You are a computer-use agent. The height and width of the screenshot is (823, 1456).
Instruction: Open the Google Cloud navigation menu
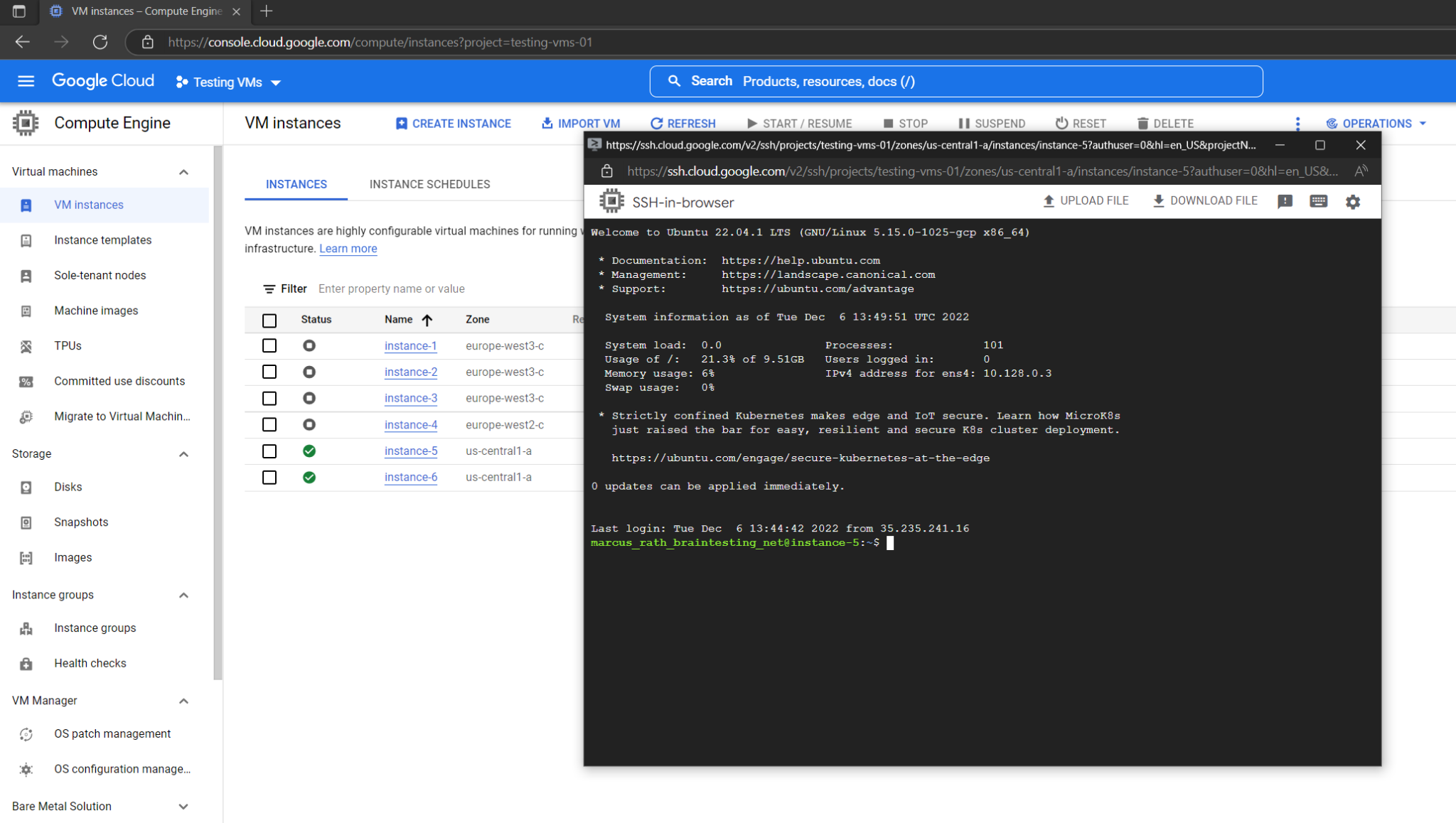pos(26,81)
